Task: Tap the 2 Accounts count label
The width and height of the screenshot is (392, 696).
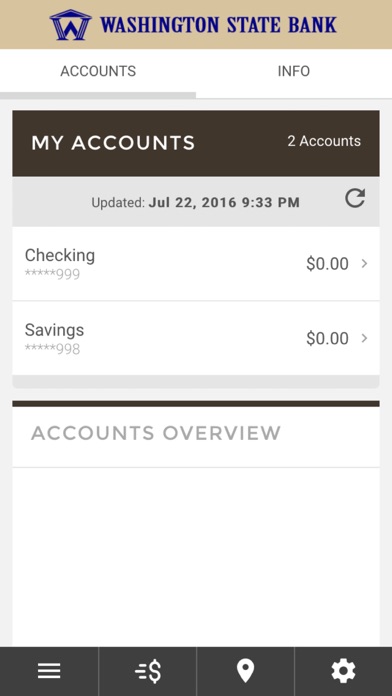Action: click(x=324, y=141)
